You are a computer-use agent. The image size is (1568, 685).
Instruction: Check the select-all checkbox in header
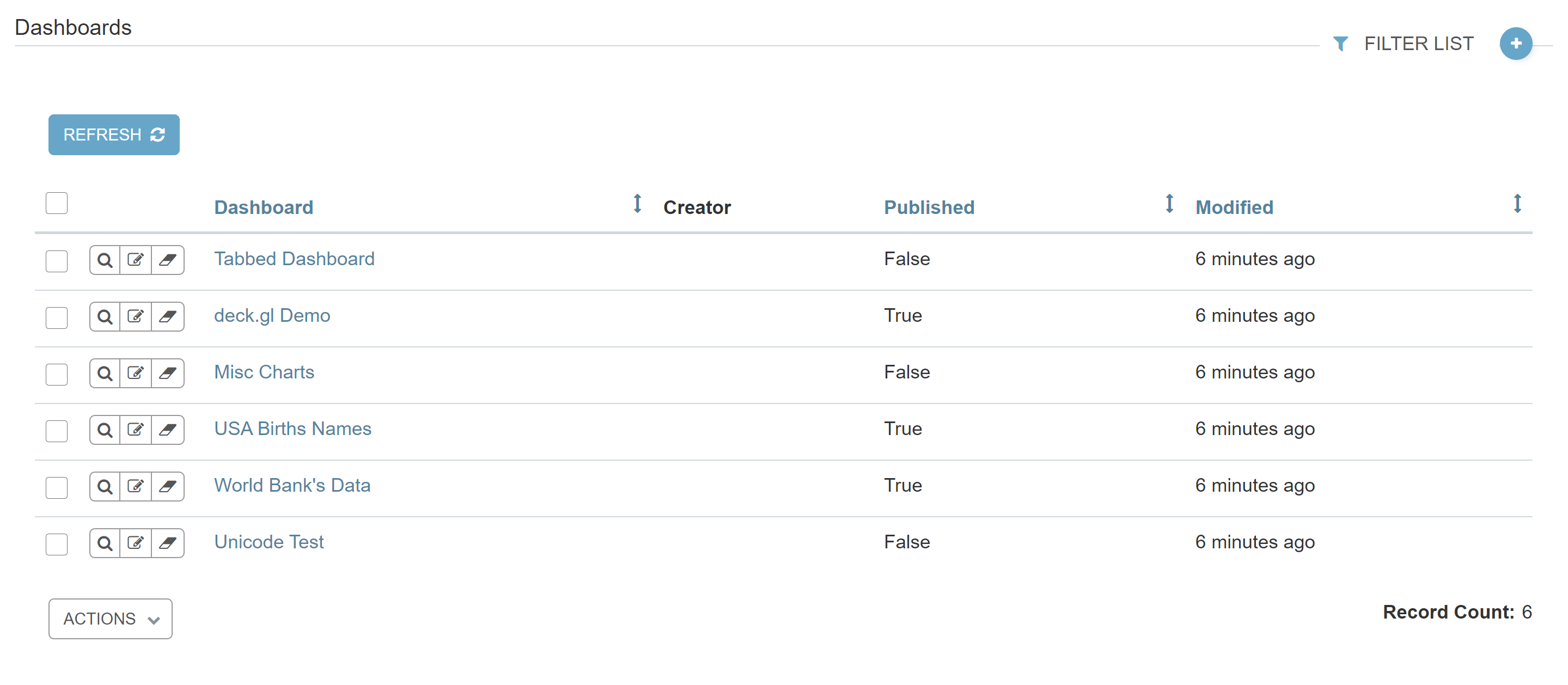(x=56, y=203)
